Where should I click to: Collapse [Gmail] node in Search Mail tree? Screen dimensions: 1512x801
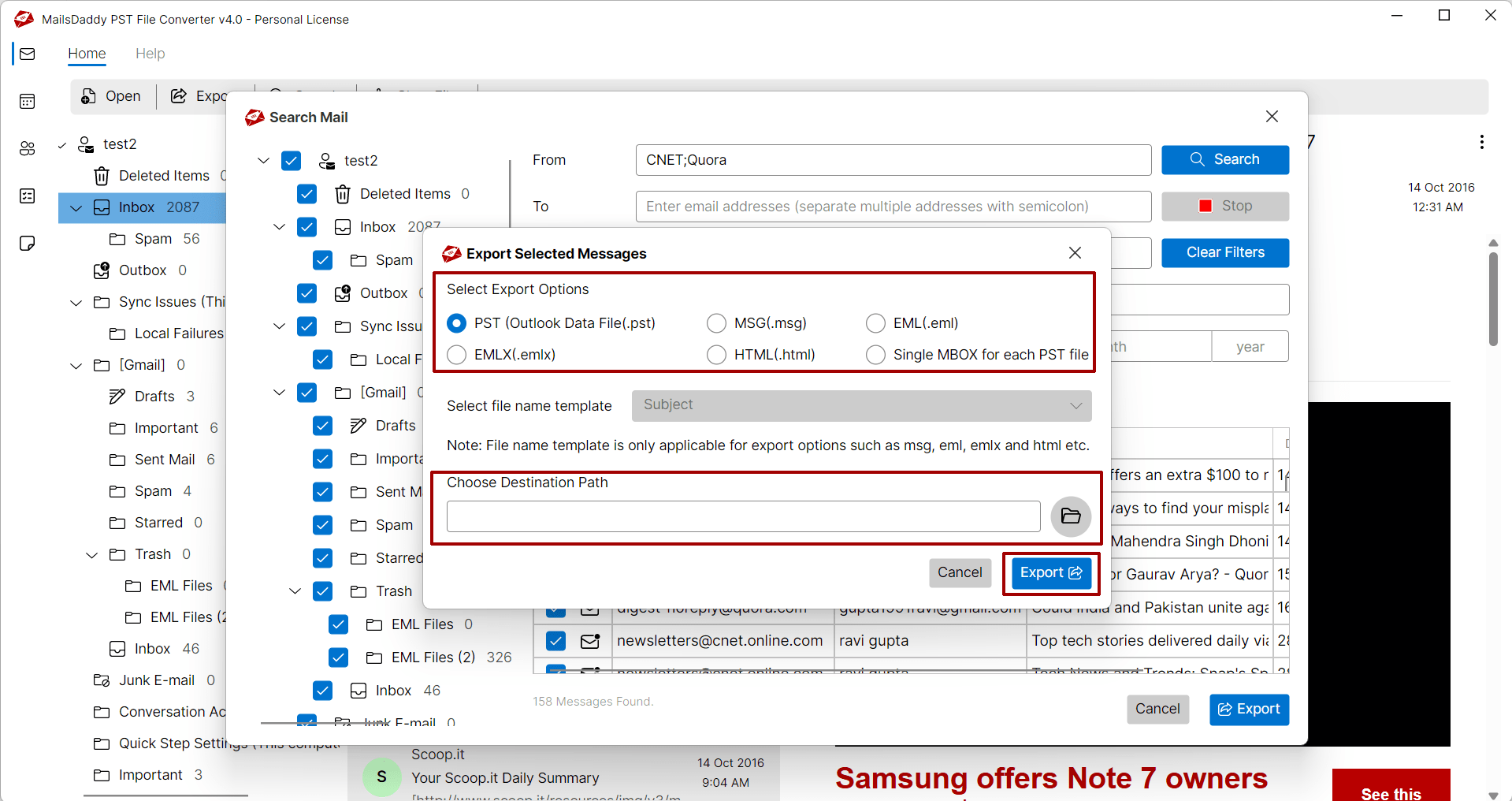[x=279, y=393]
